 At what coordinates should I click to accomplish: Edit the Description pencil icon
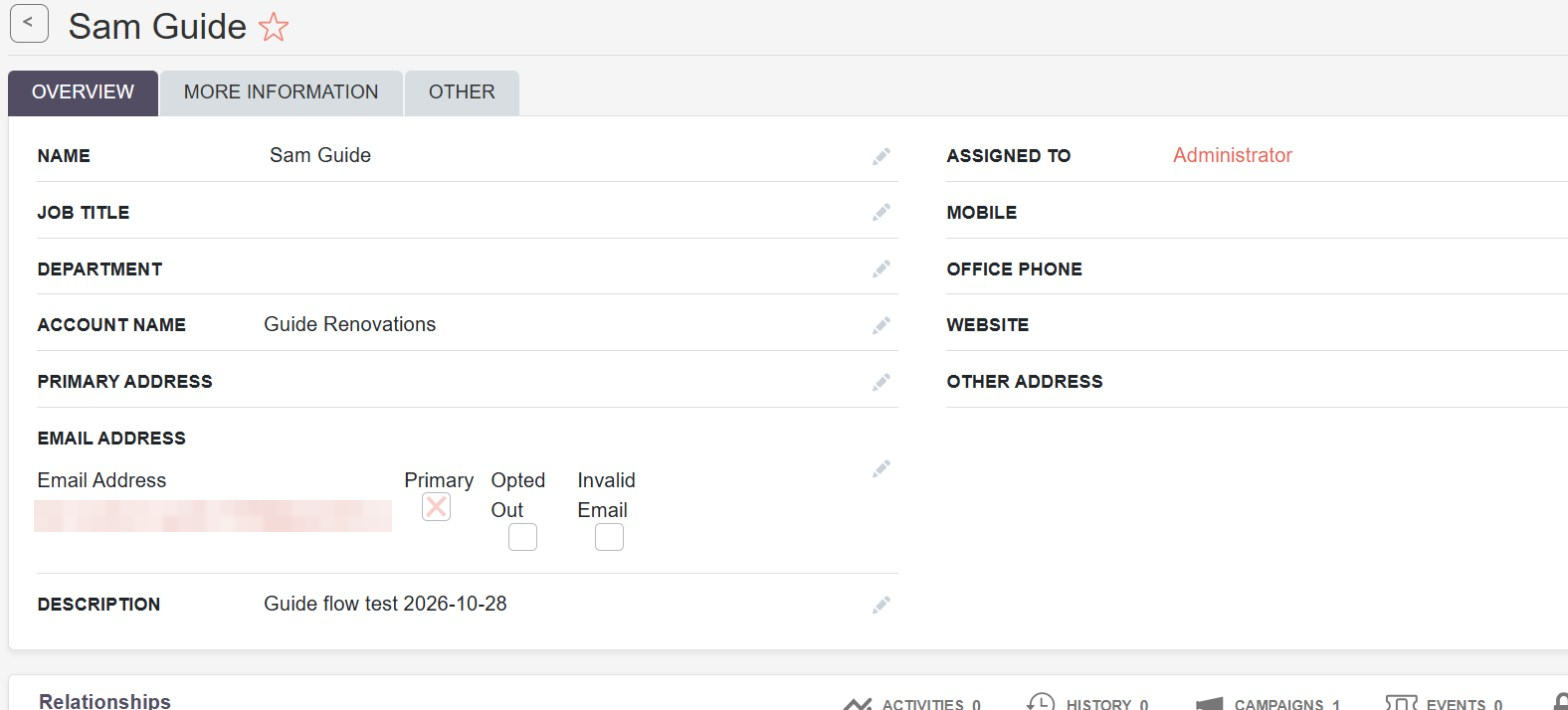point(881,605)
